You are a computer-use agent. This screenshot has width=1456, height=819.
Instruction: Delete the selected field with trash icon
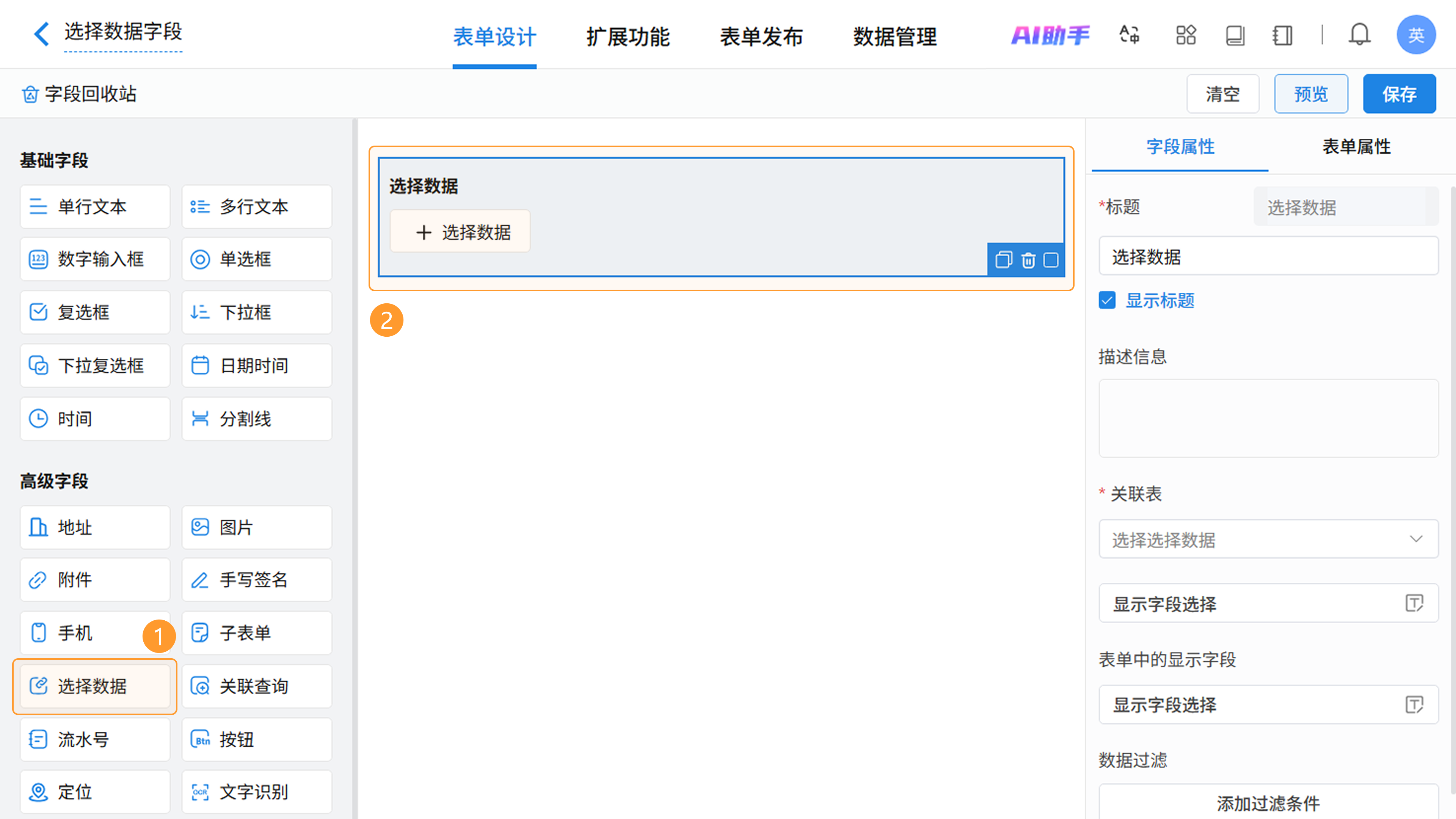[1028, 260]
